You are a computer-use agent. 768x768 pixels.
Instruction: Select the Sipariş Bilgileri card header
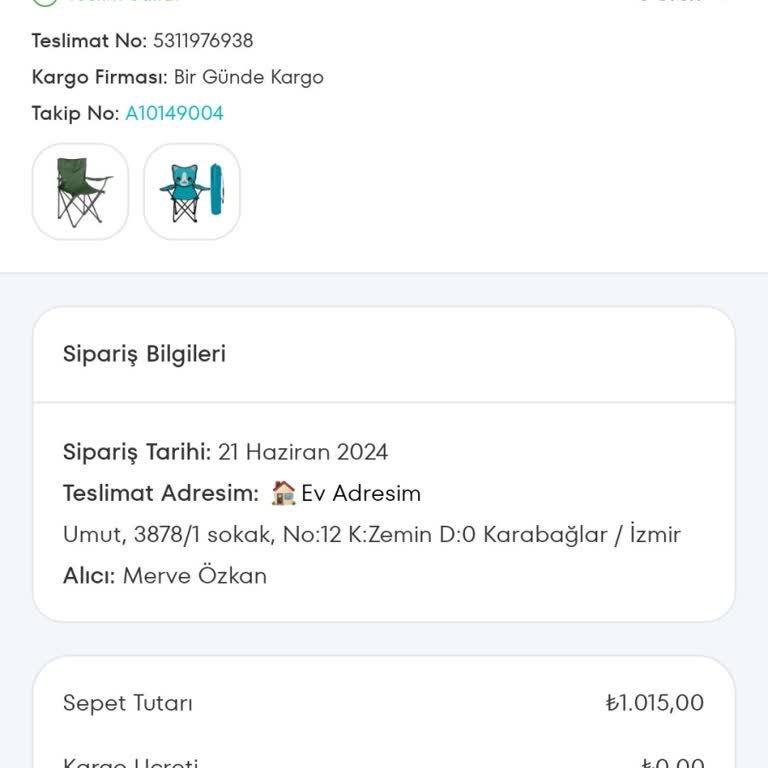pos(145,354)
